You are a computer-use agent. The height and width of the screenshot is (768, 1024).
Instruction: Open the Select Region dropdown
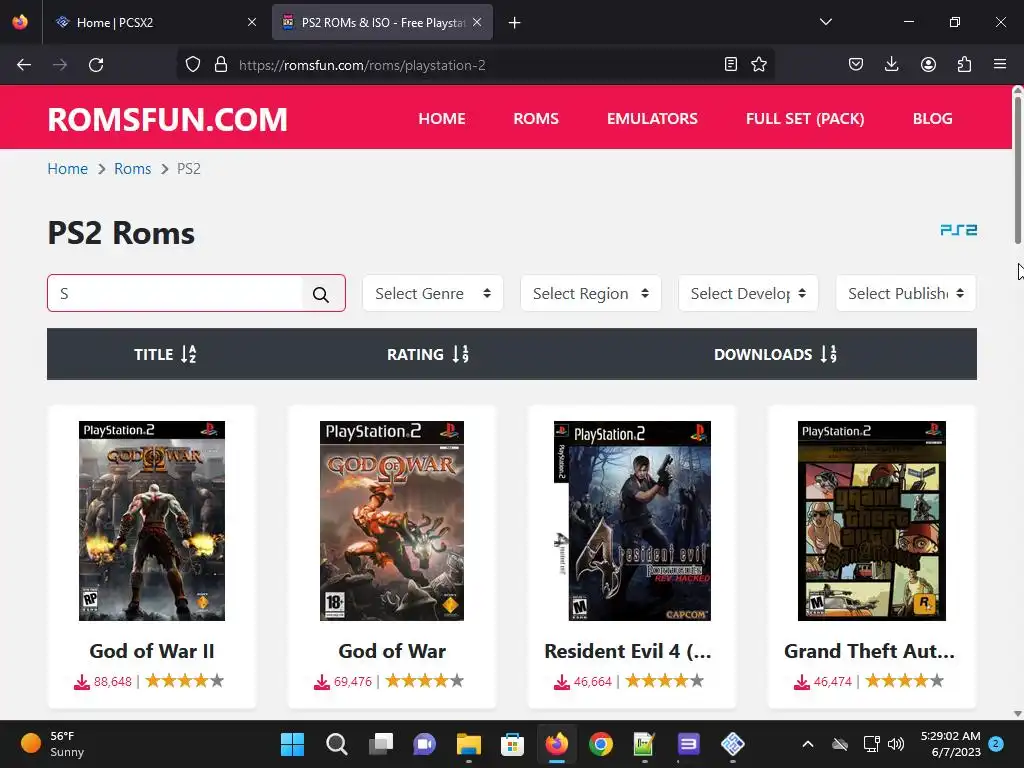(590, 293)
